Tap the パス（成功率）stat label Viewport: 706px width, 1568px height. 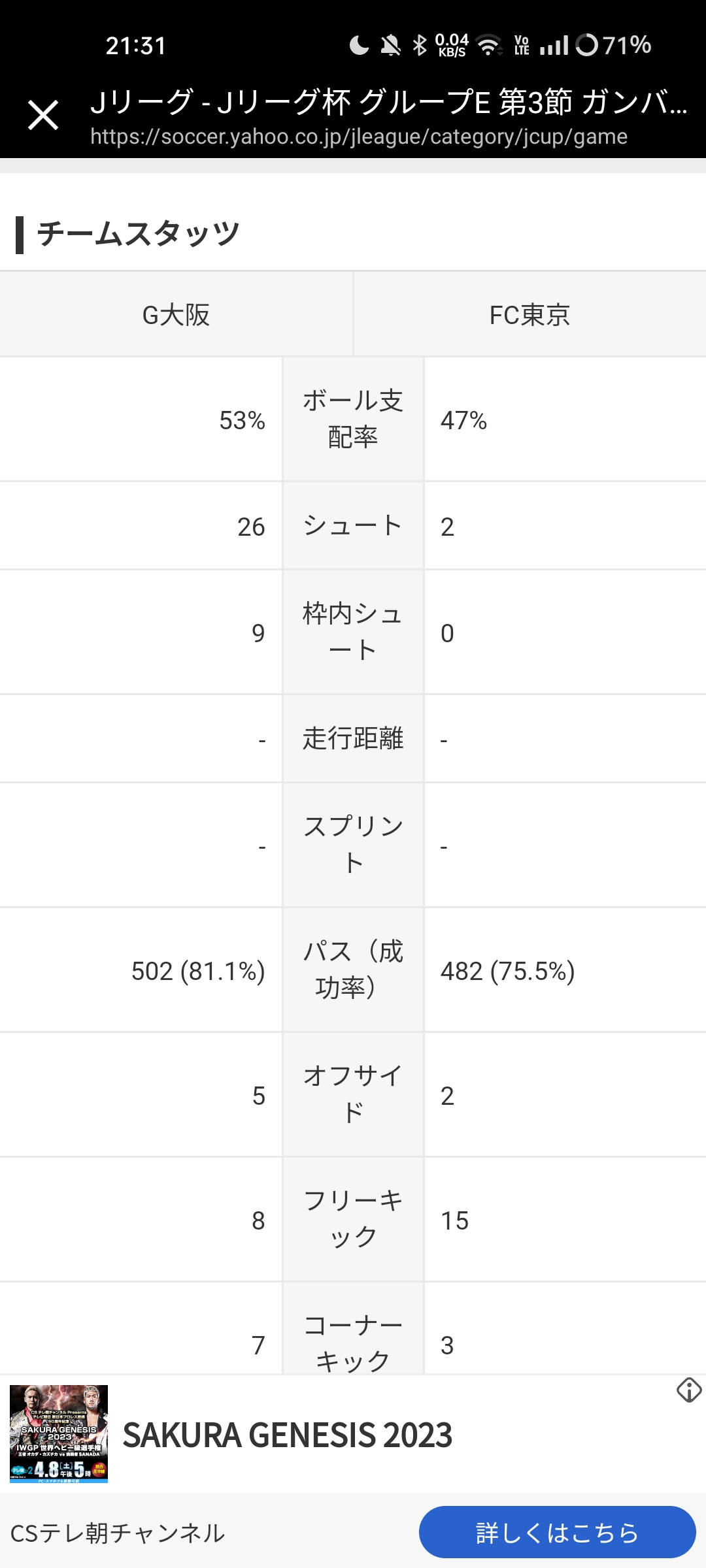click(353, 970)
